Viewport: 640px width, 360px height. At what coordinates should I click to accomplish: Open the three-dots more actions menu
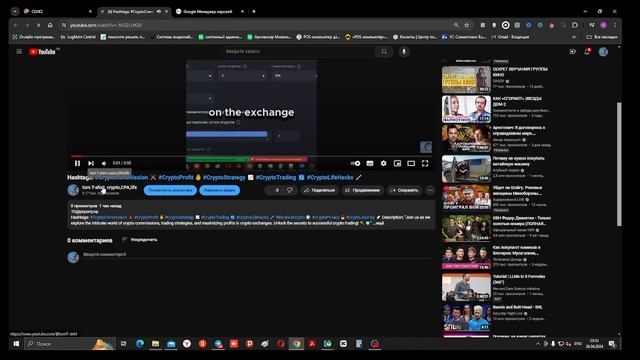429,190
